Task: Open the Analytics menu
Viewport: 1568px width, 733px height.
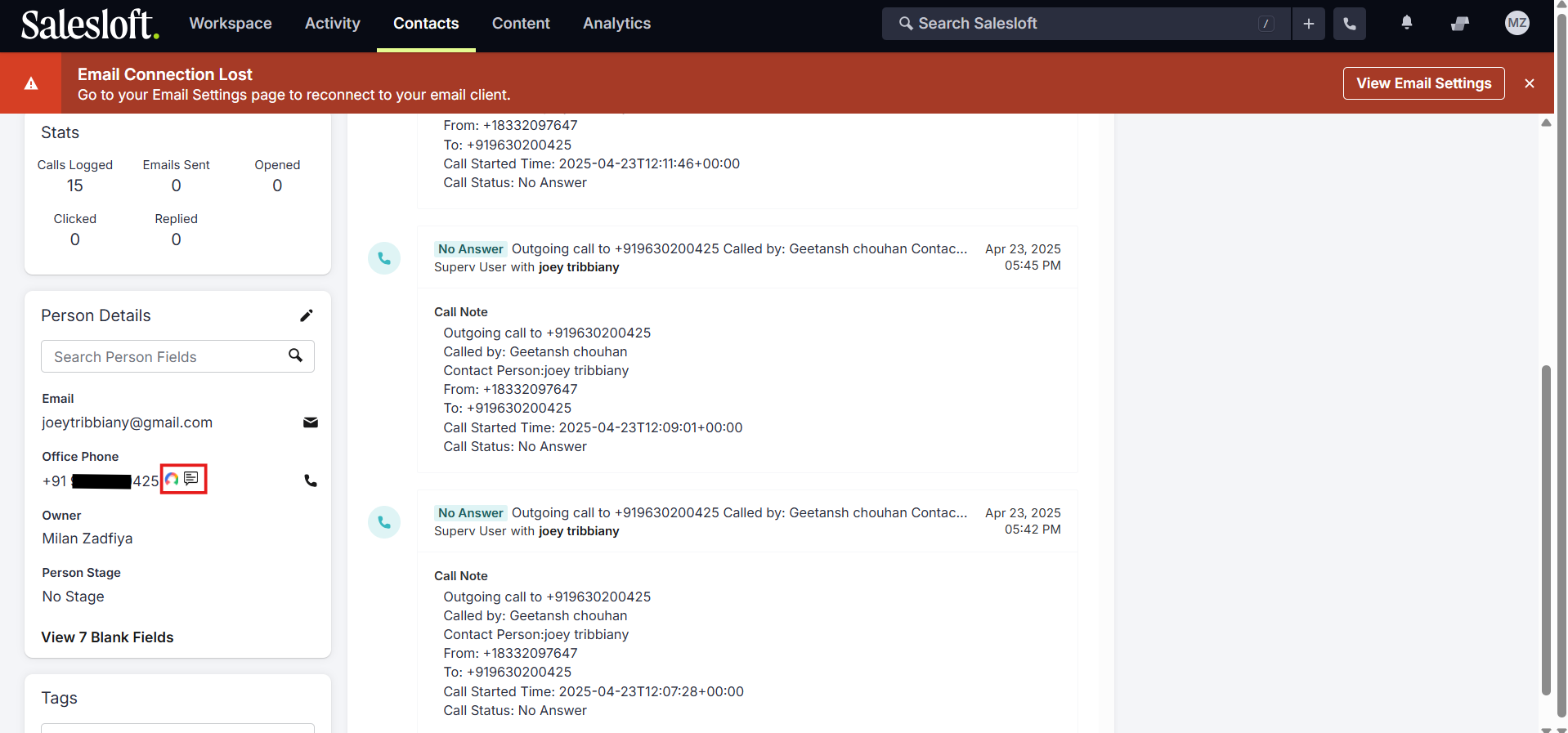Action: (617, 24)
